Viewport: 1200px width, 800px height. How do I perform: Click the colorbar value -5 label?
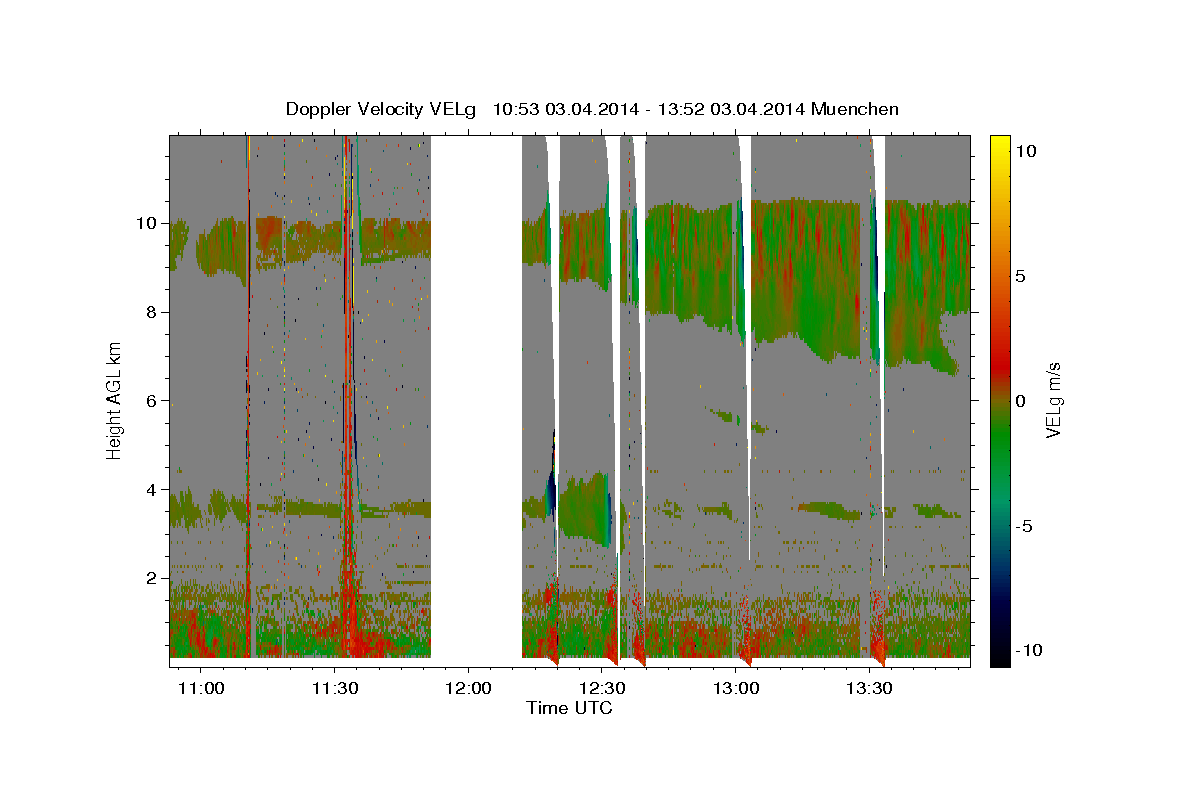[1024, 526]
